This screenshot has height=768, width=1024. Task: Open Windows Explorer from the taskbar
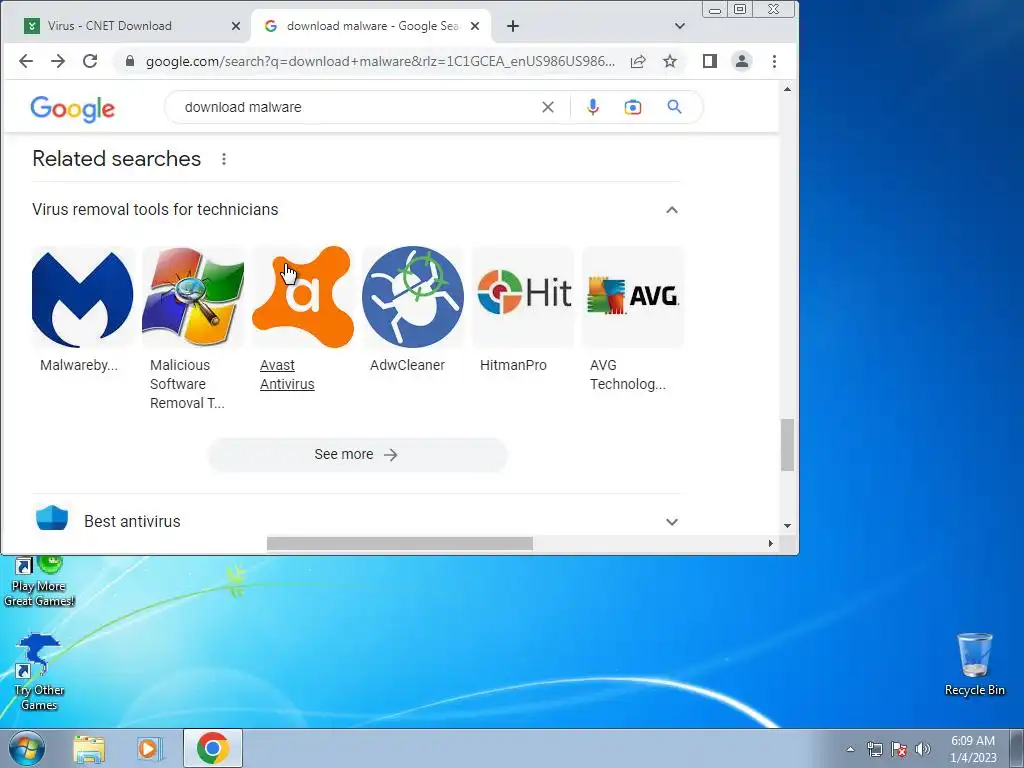point(89,749)
